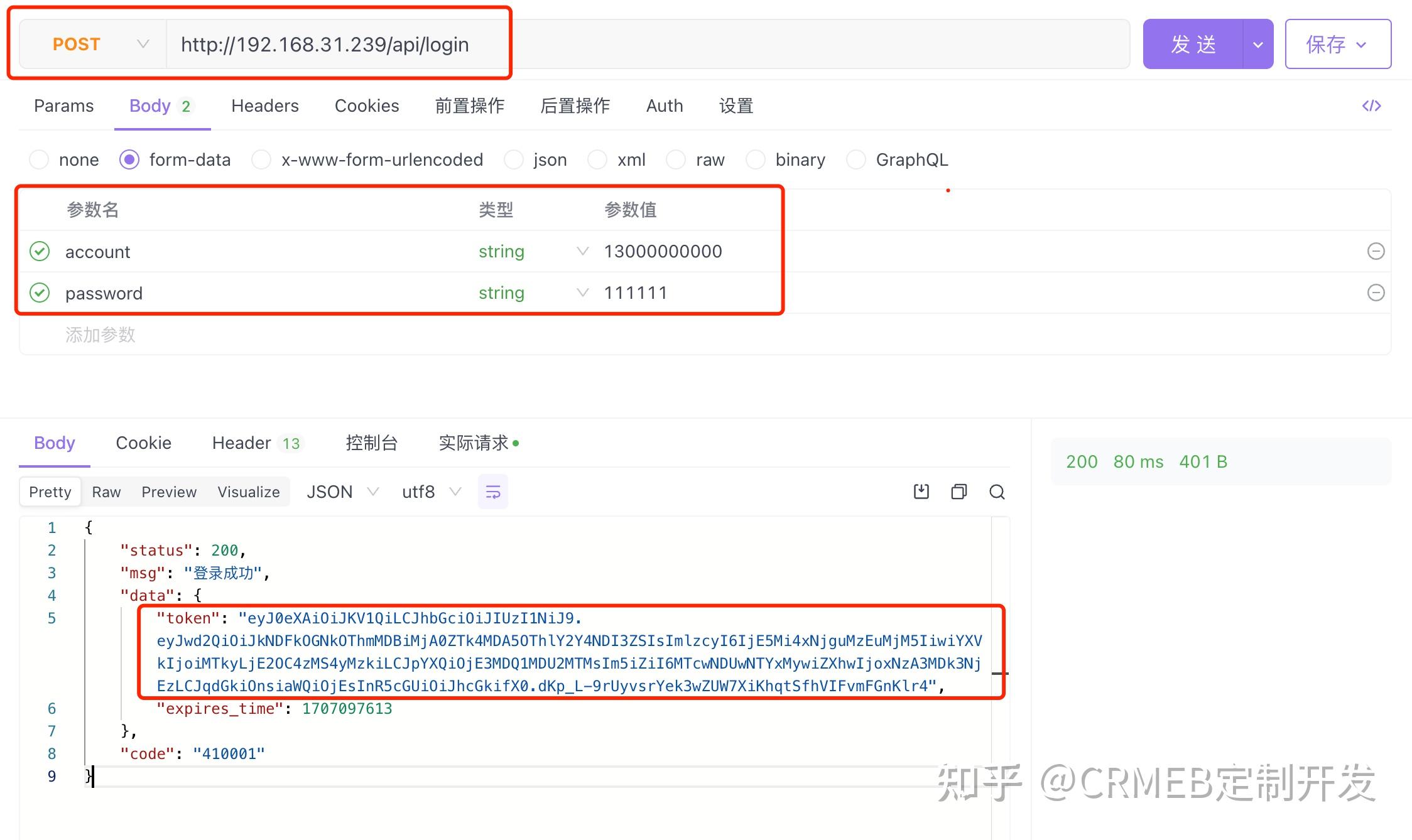This screenshot has height=840, width=1412.
Task: Copy the response body using copy icon
Action: (x=959, y=492)
